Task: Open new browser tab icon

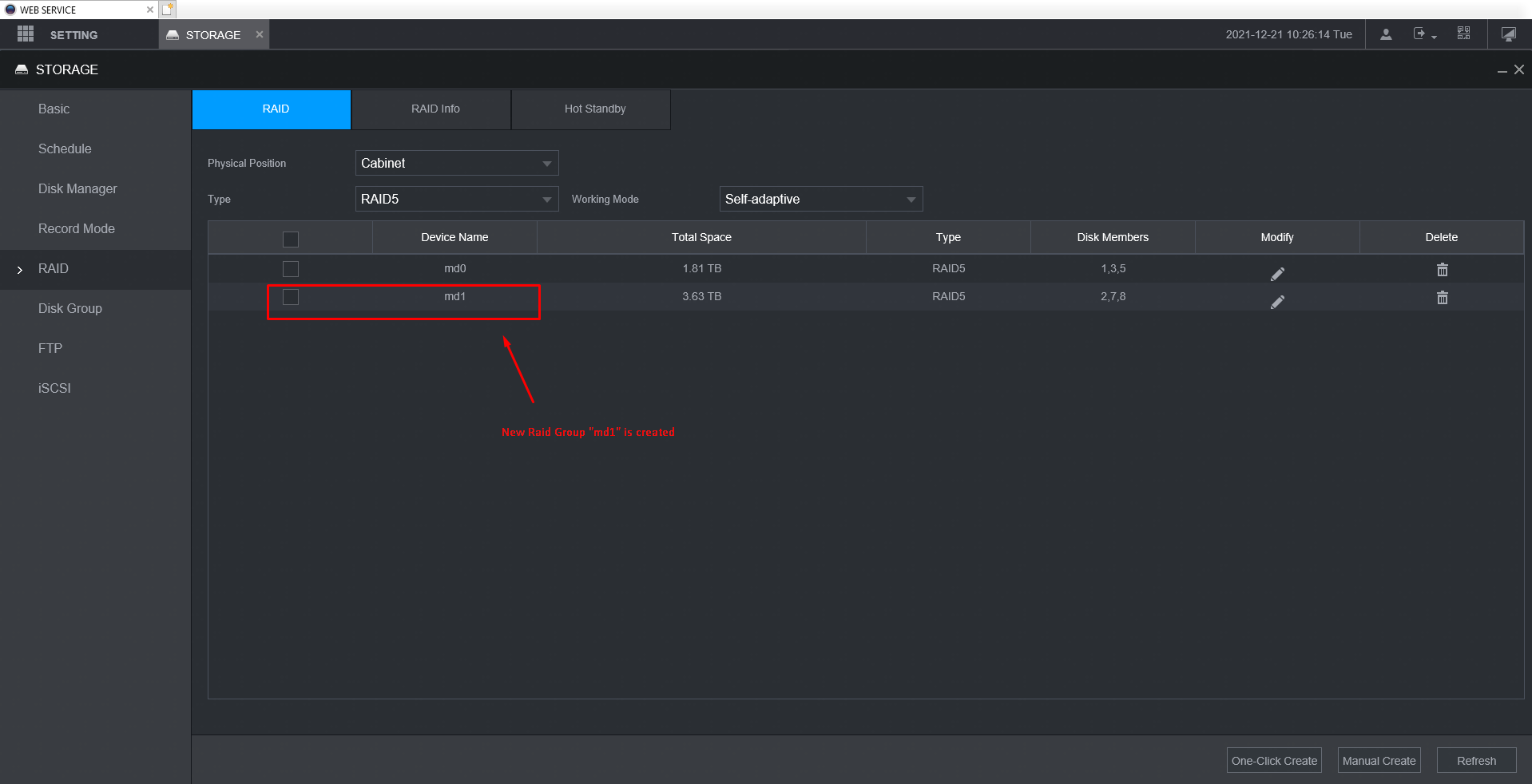Action: point(167,10)
